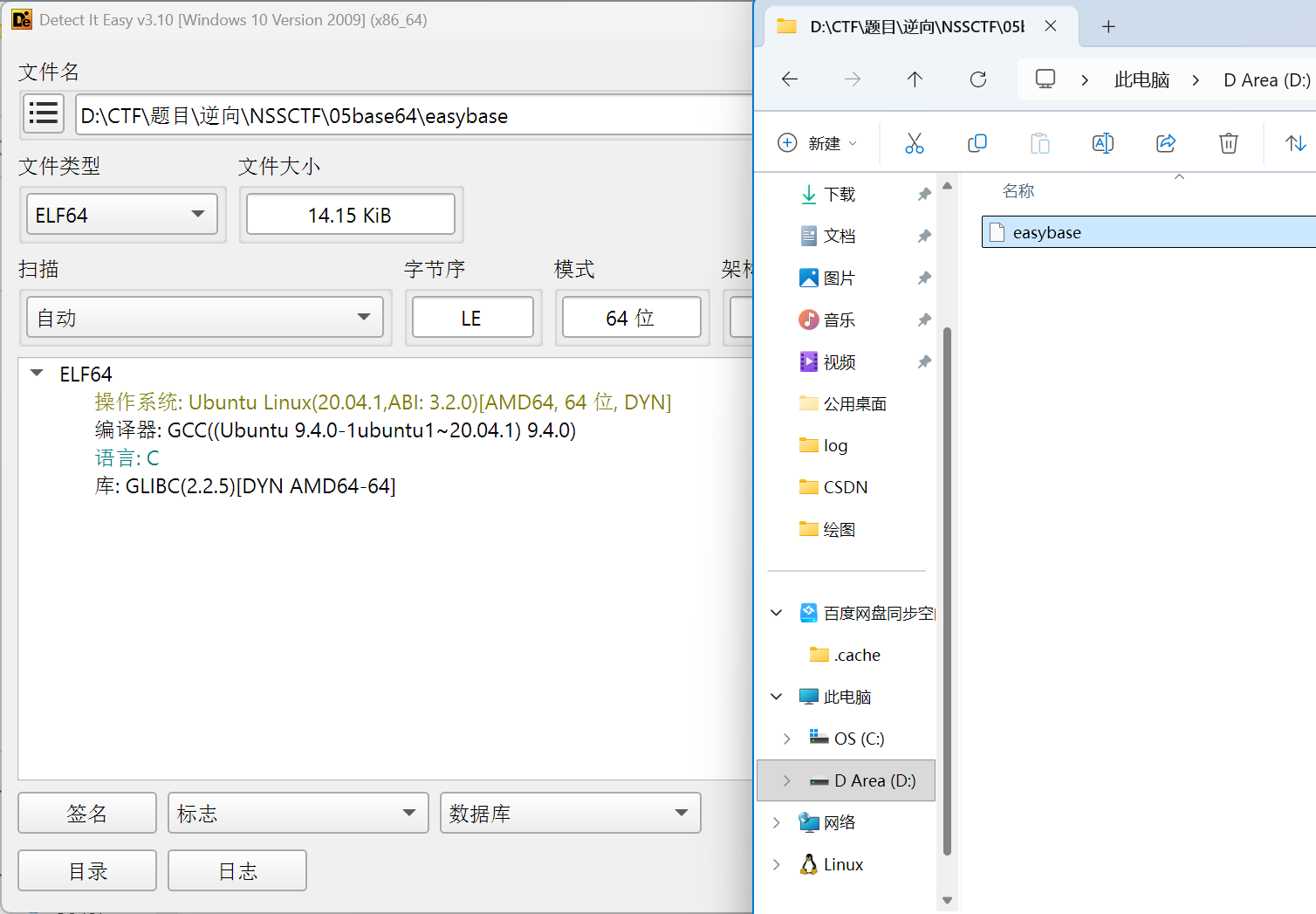Click the 日志 log button

[237, 870]
